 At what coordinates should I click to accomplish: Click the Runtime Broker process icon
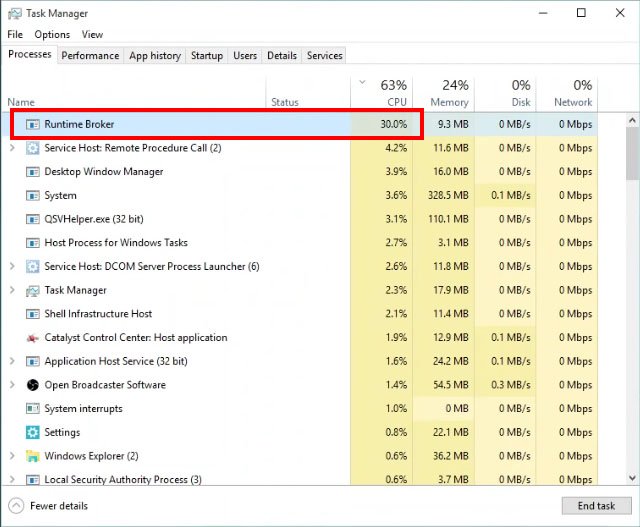point(33,124)
